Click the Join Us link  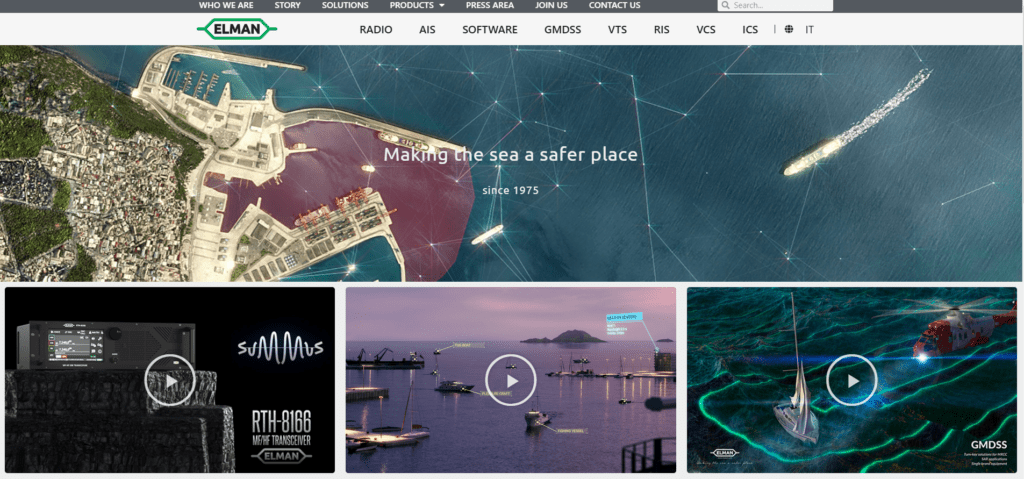(551, 6)
